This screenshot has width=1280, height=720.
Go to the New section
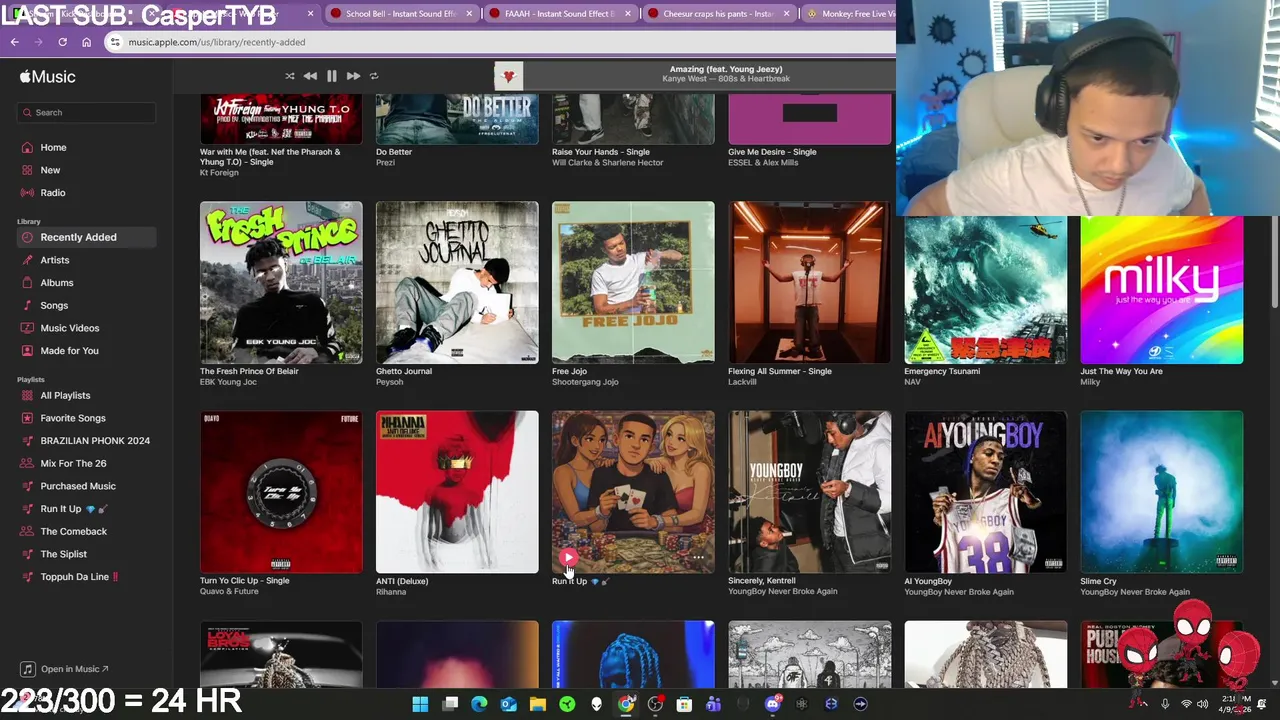pos(50,170)
